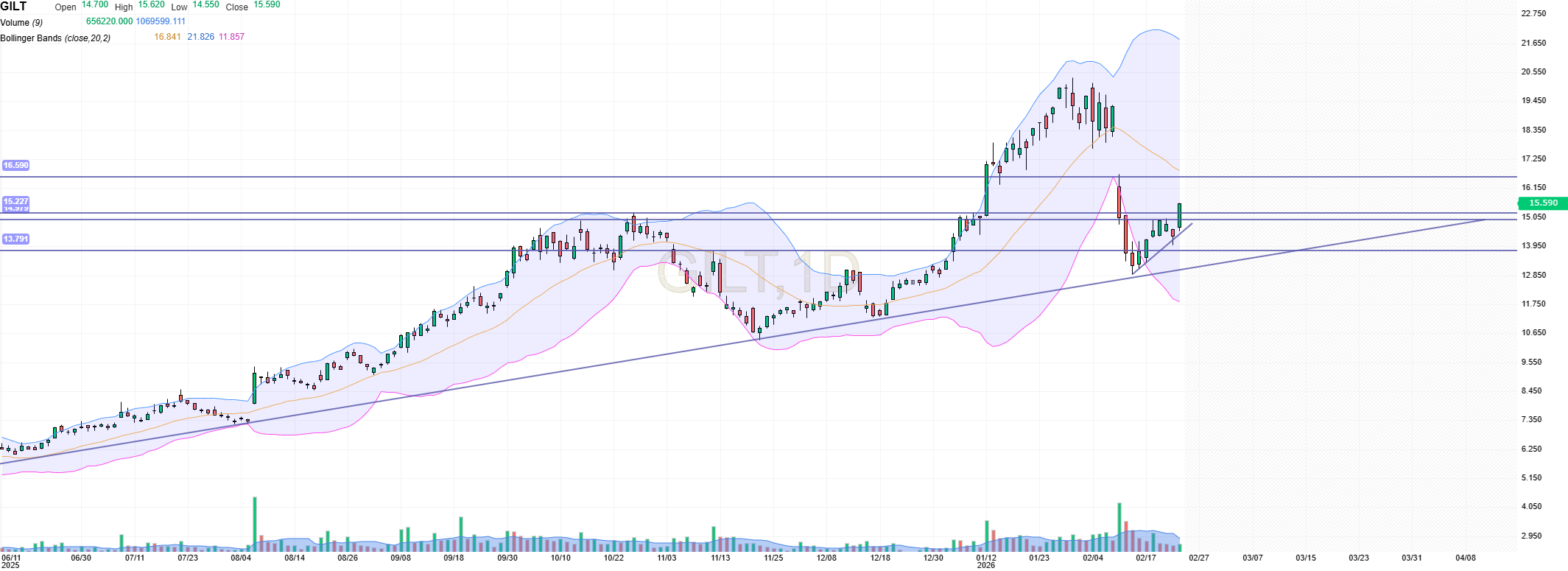Click the 01/12 2026 date axis label

pyautogui.click(x=986, y=561)
